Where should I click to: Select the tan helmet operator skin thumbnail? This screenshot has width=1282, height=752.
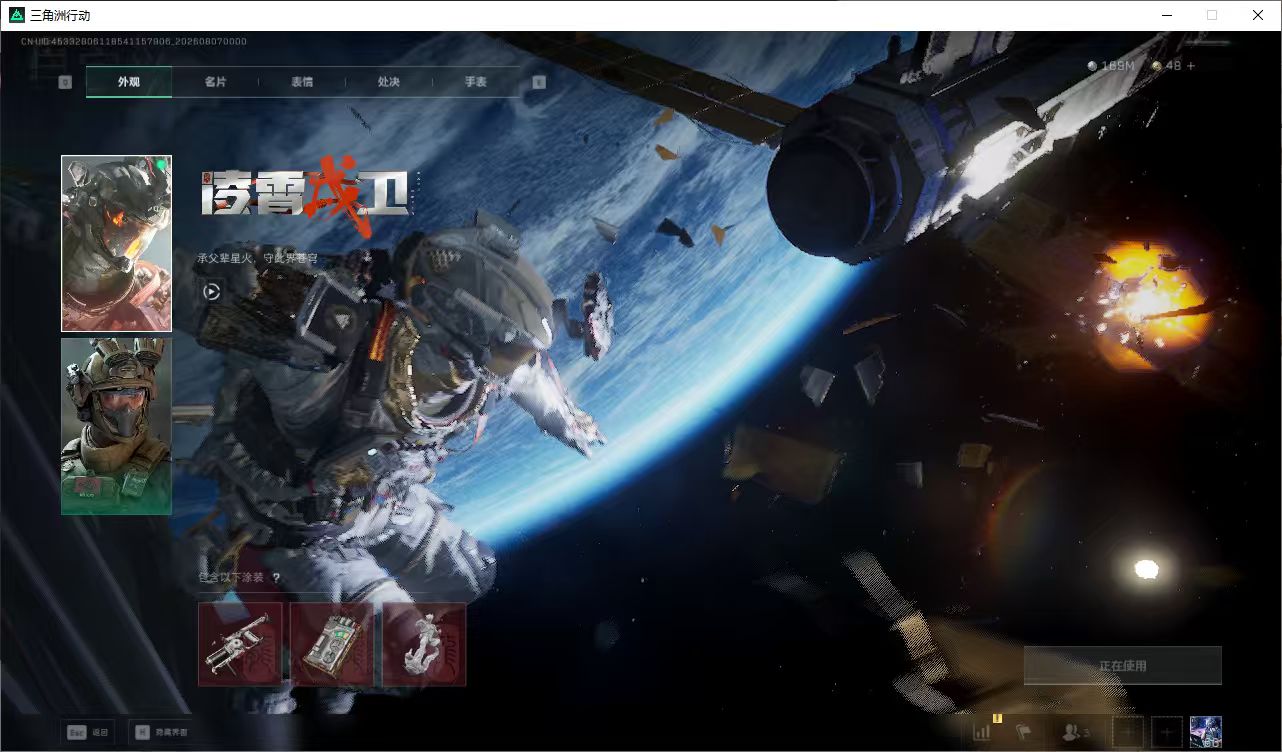[x=116, y=426]
